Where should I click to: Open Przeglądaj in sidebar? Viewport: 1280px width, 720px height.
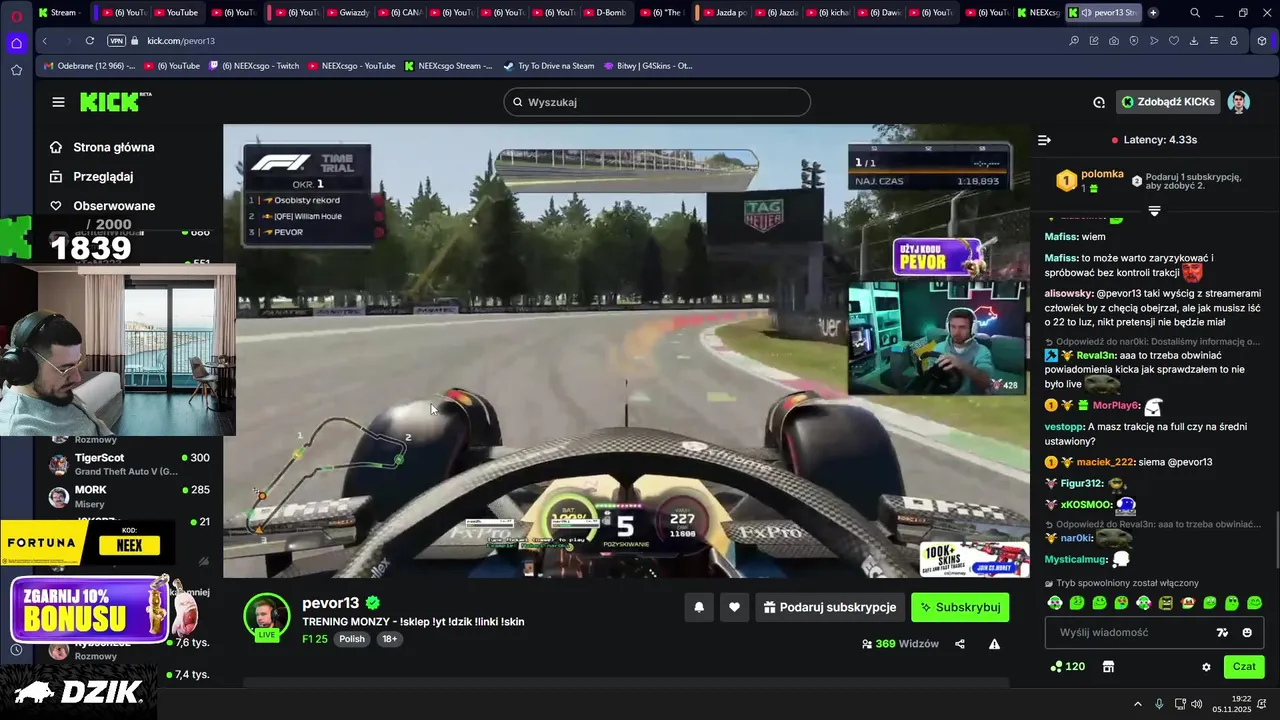coord(92,176)
